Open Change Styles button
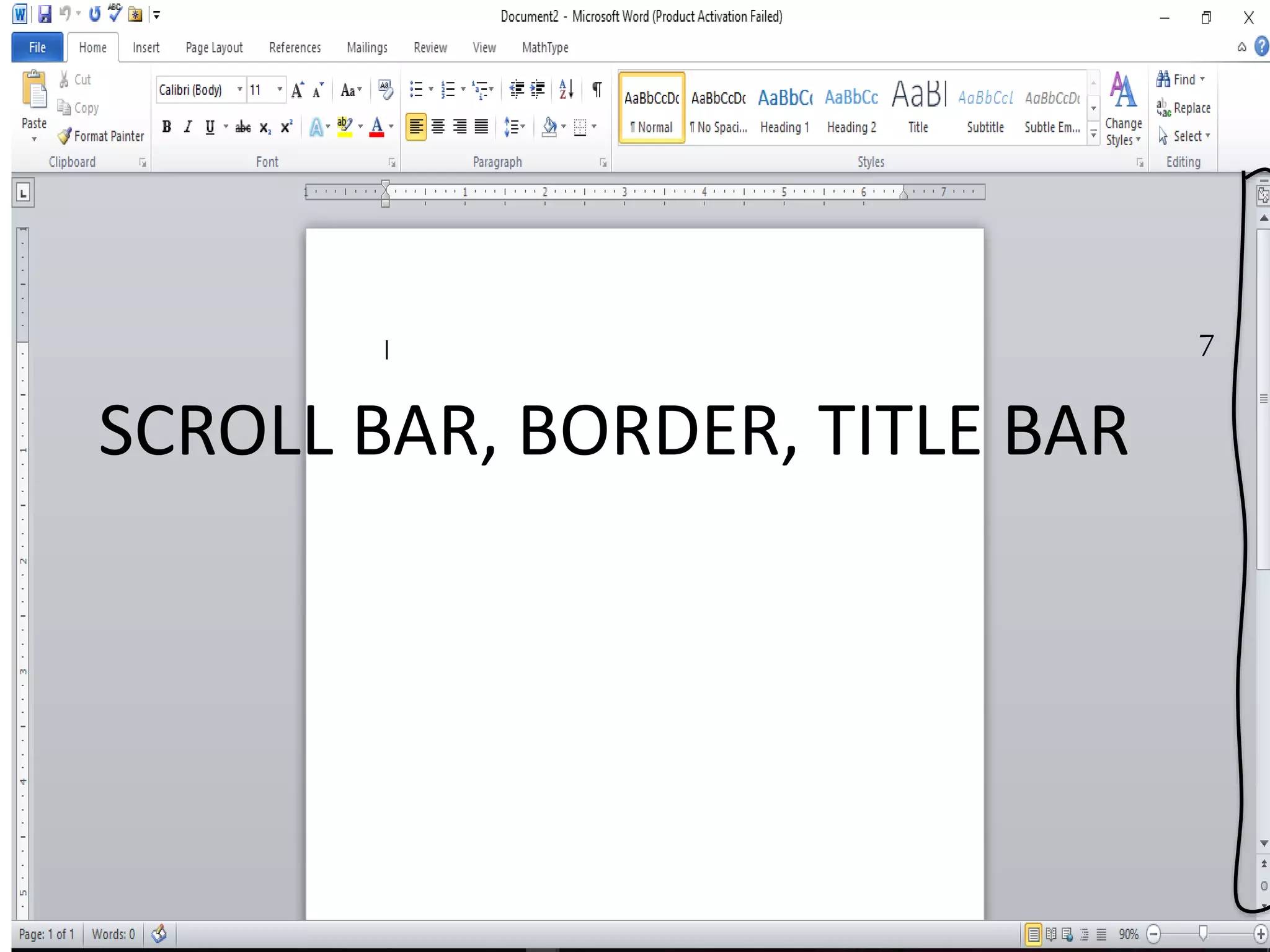This screenshot has height=952, width=1270. tap(1123, 109)
